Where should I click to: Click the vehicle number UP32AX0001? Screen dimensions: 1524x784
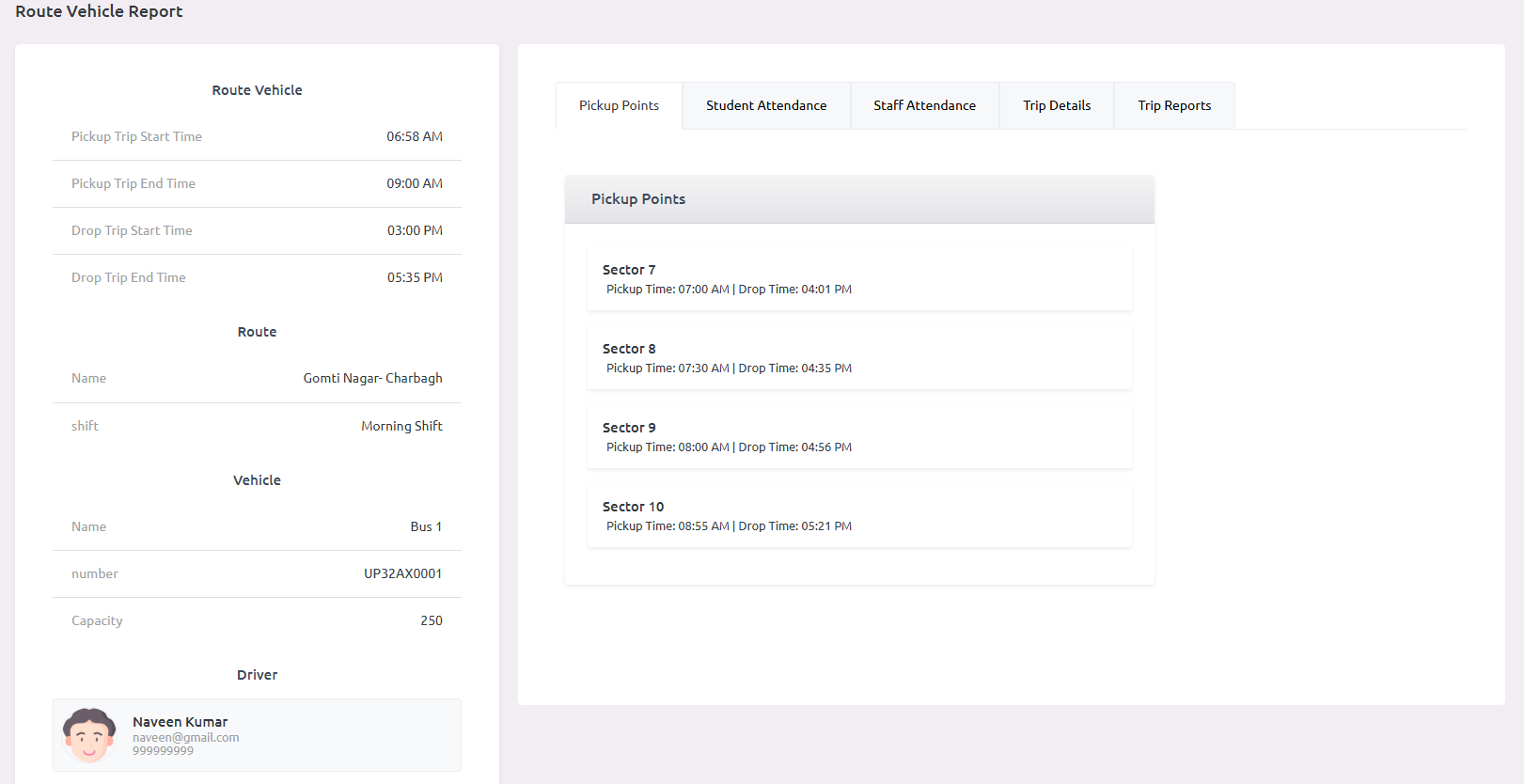pyautogui.click(x=402, y=573)
